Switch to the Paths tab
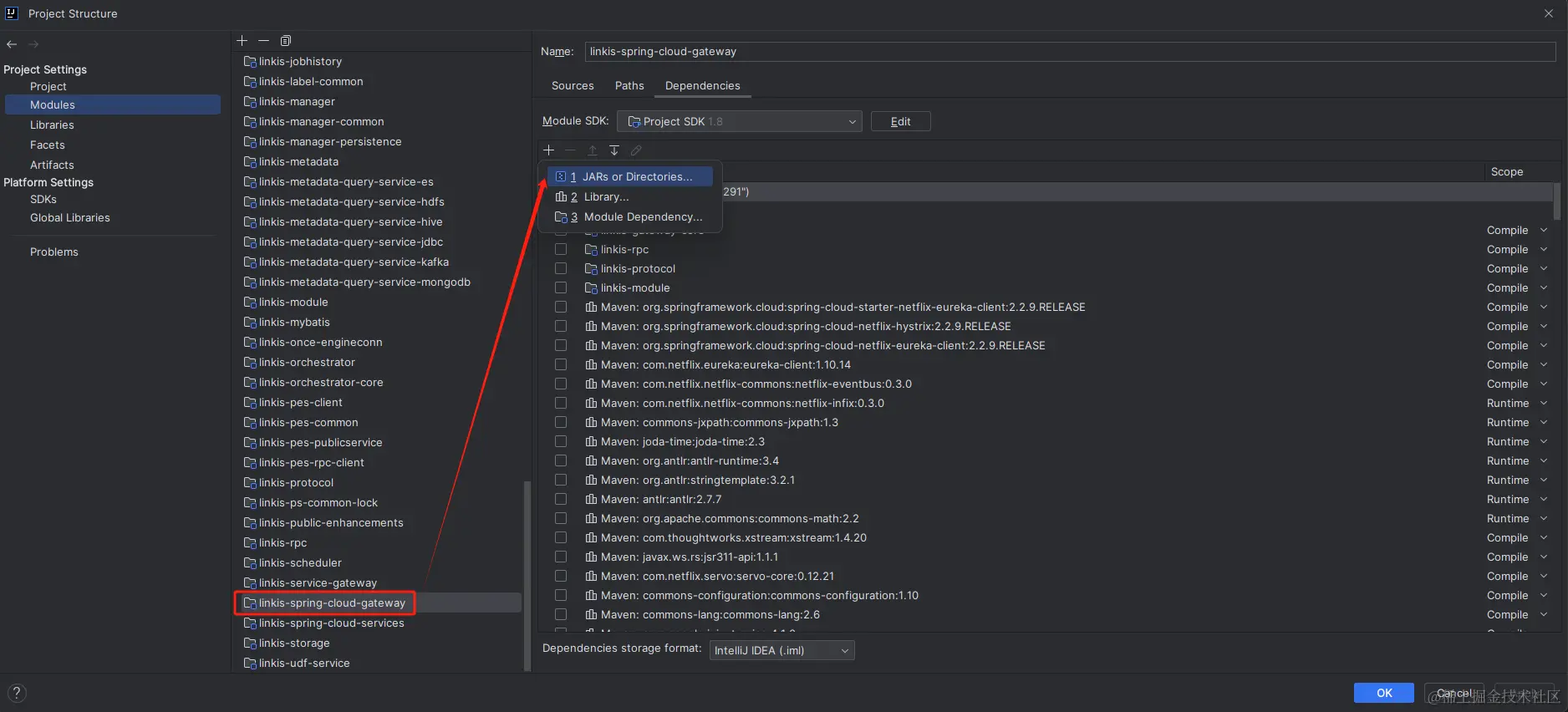This screenshot has width=1568, height=712. pos(629,86)
